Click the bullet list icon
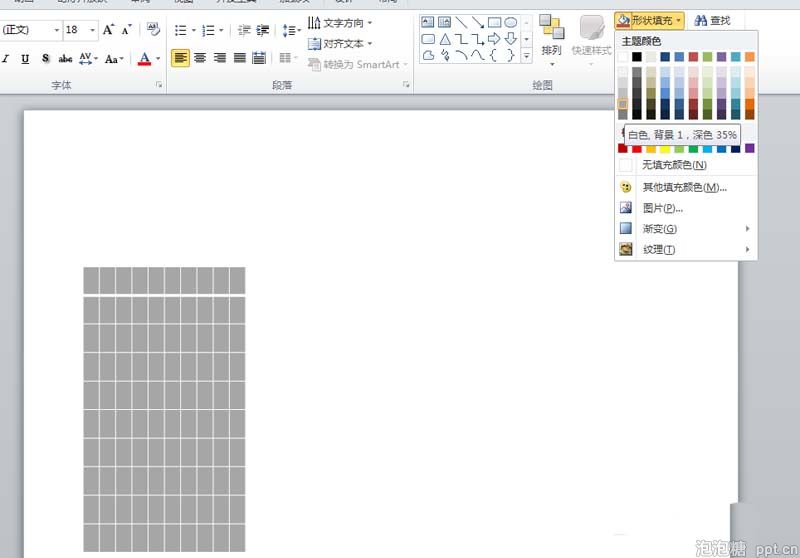 [x=181, y=31]
